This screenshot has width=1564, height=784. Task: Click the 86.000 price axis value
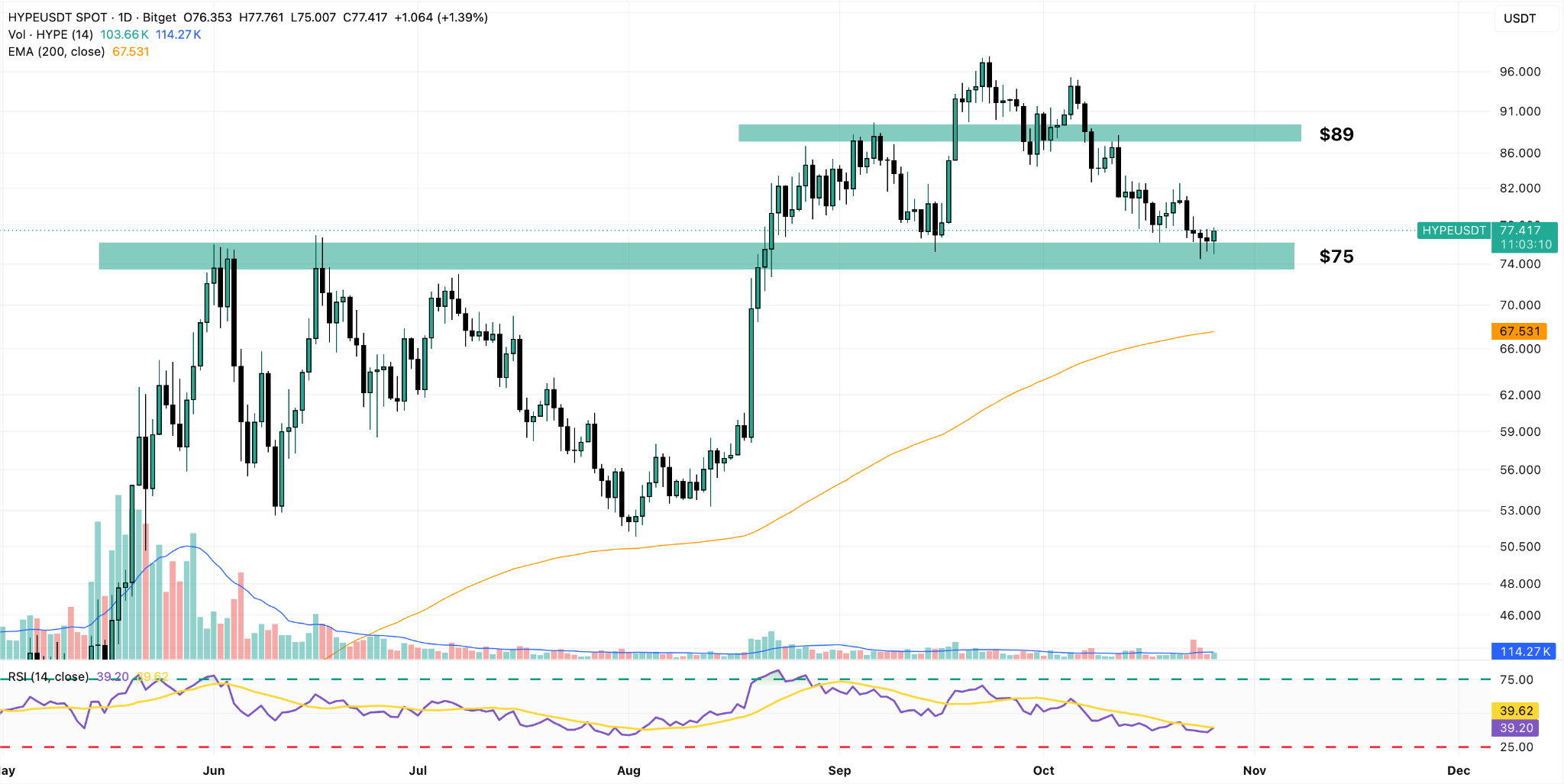(x=1520, y=153)
